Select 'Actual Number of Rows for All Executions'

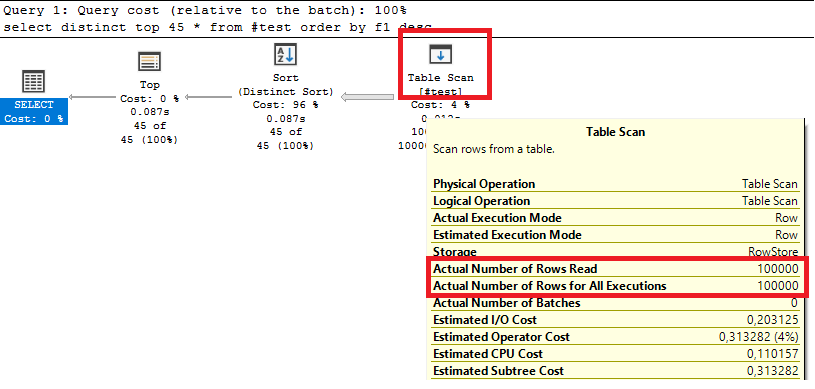tap(615, 286)
